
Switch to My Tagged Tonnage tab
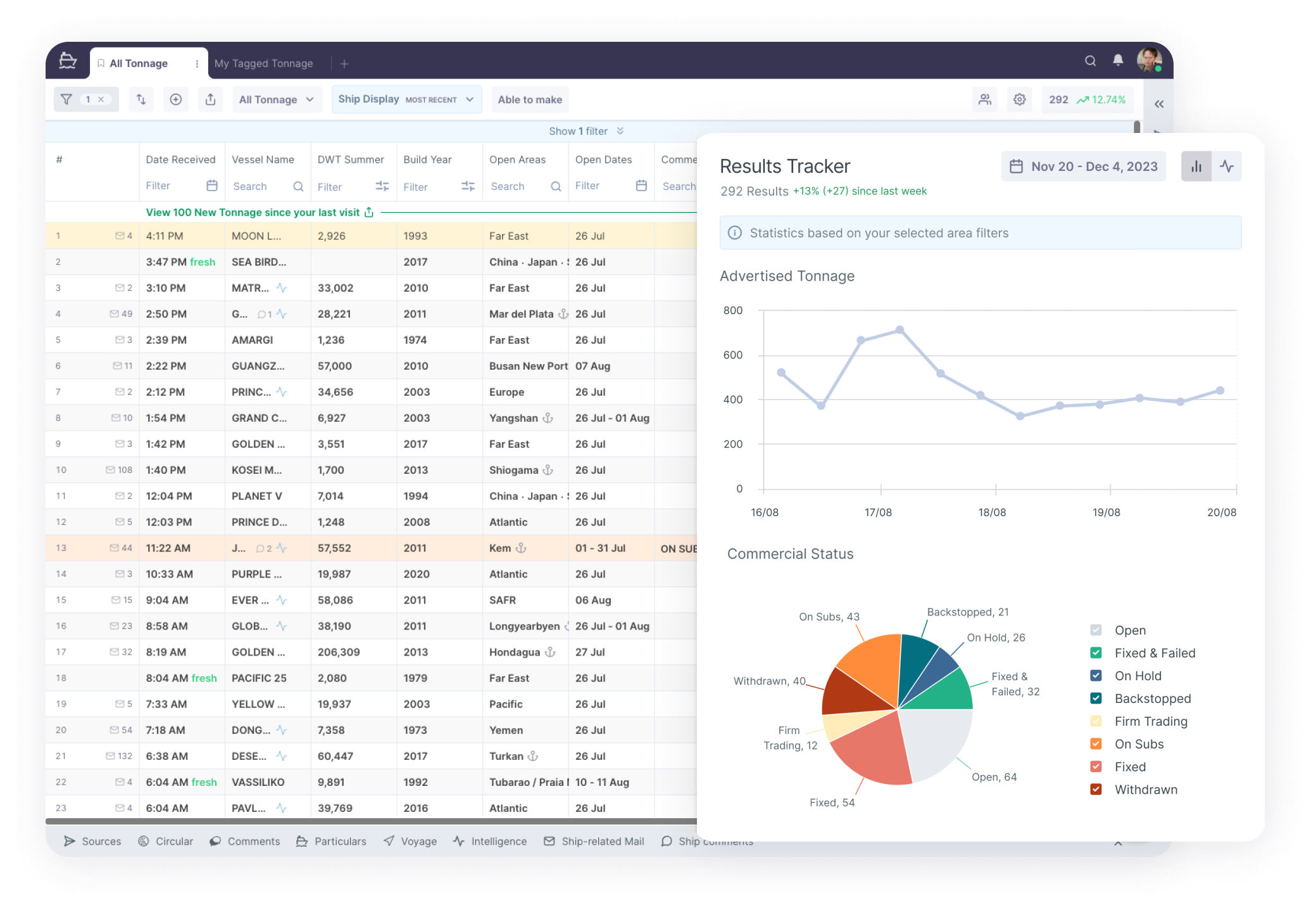click(263, 63)
